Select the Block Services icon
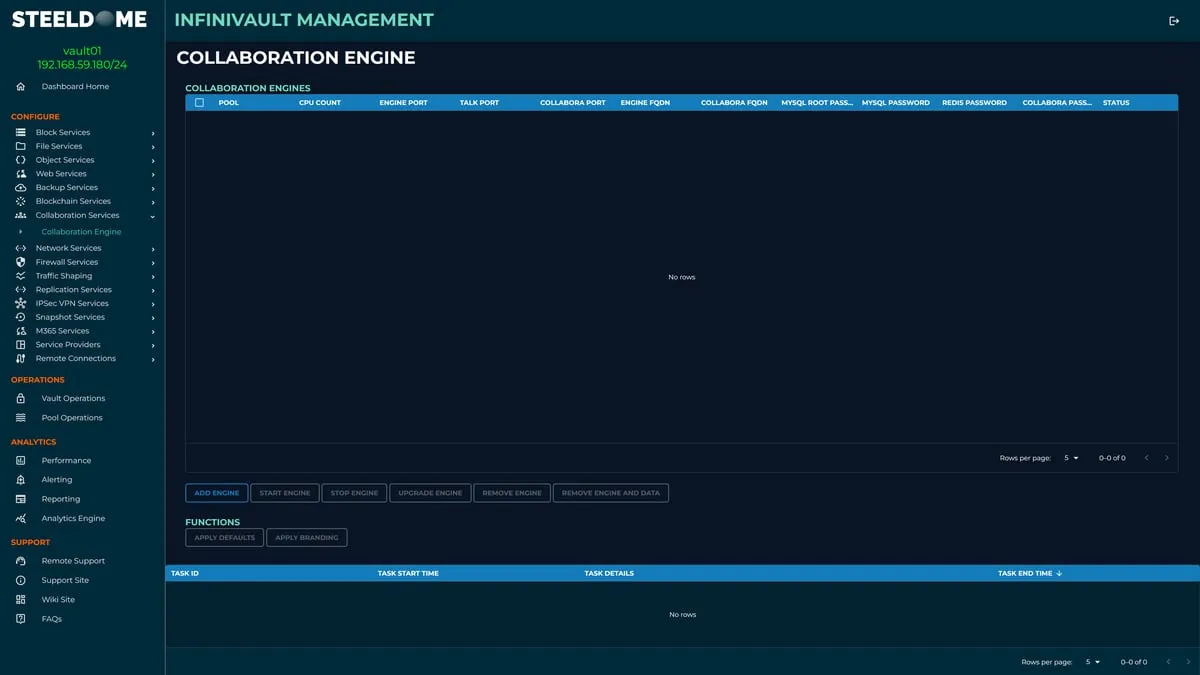This screenshot has width=1200, height=675. pyautogui.click(x=22, y=131)
